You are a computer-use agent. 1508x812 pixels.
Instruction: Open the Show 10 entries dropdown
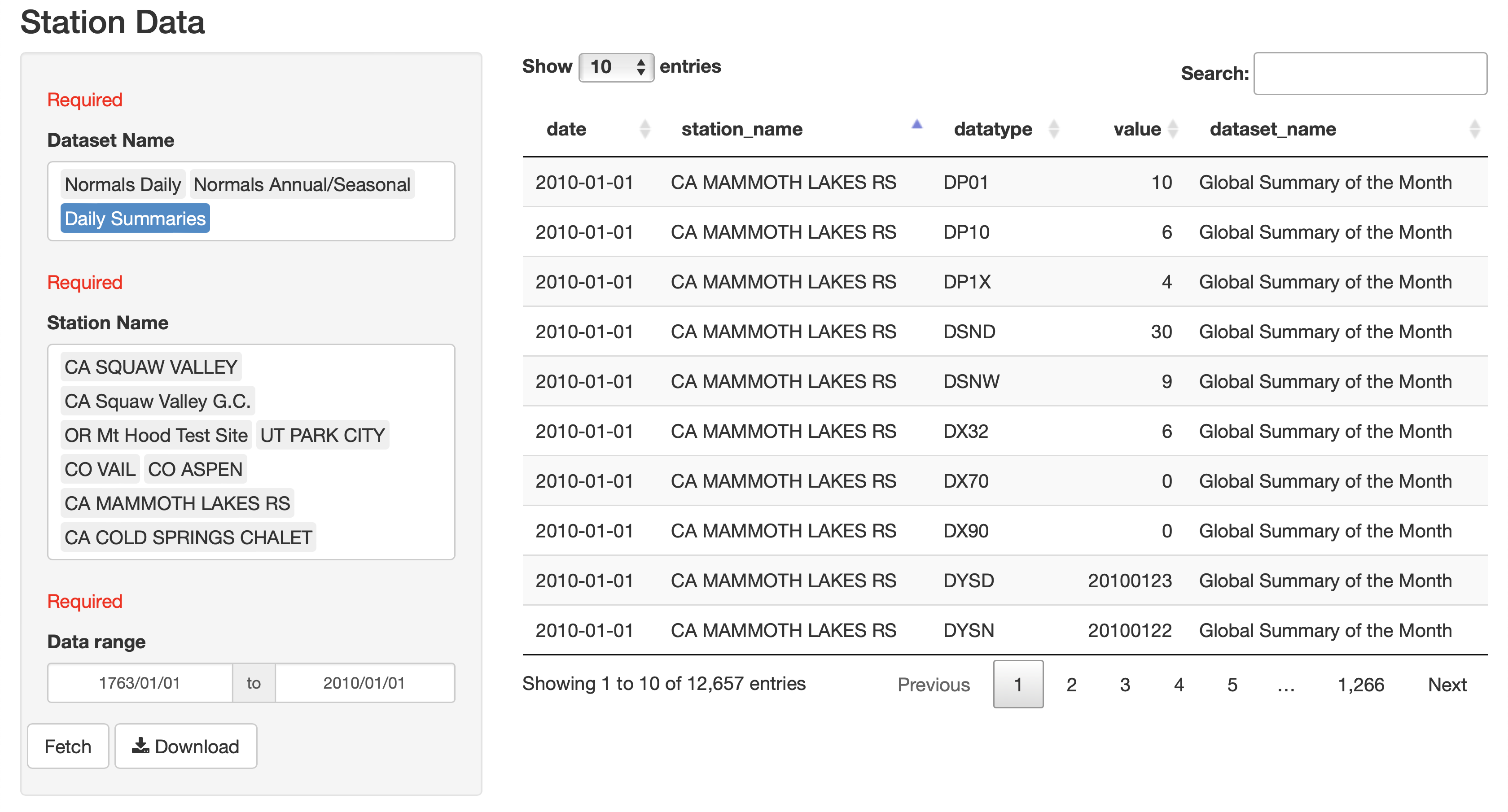click(616, 67)
